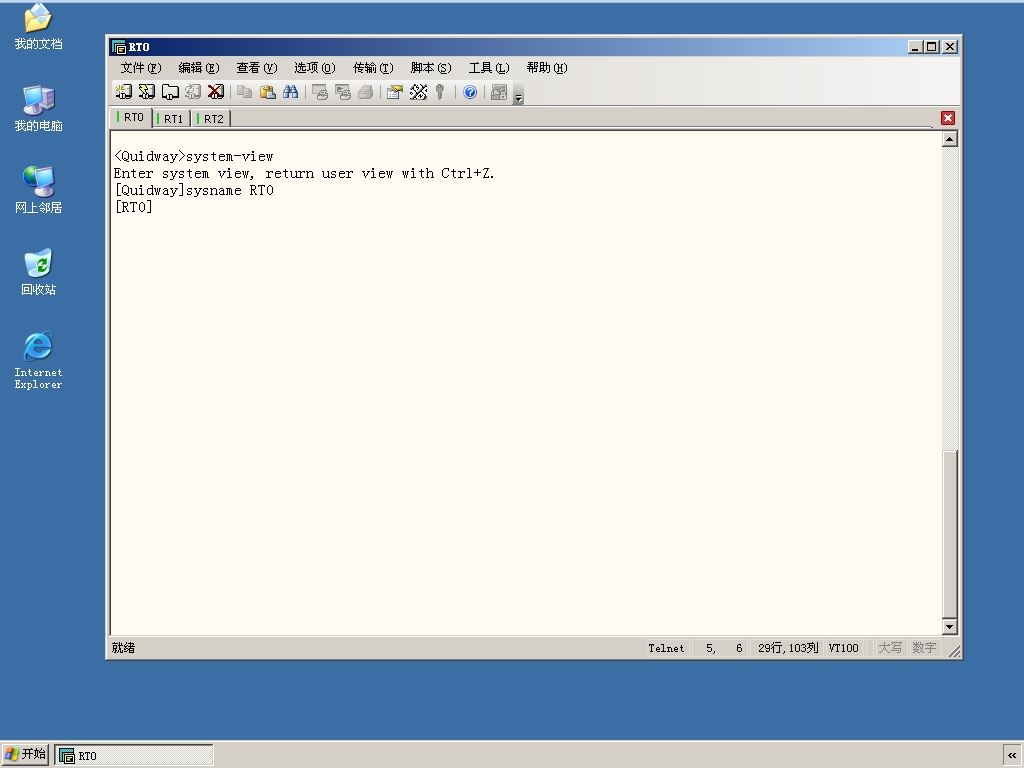Open the 文件(F) menu
This screenshot has height=768, width=1024.
(x=140, y=68)
